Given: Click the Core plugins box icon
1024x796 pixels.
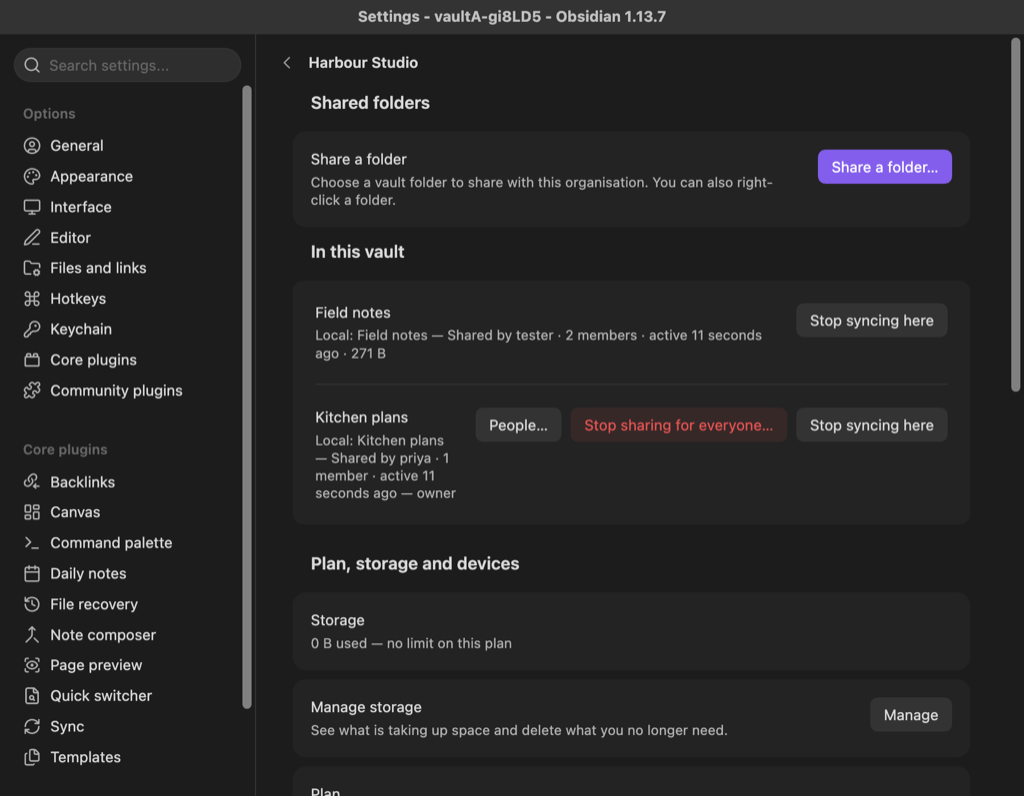Looking at the screenshot, I should tap(32, 360).
